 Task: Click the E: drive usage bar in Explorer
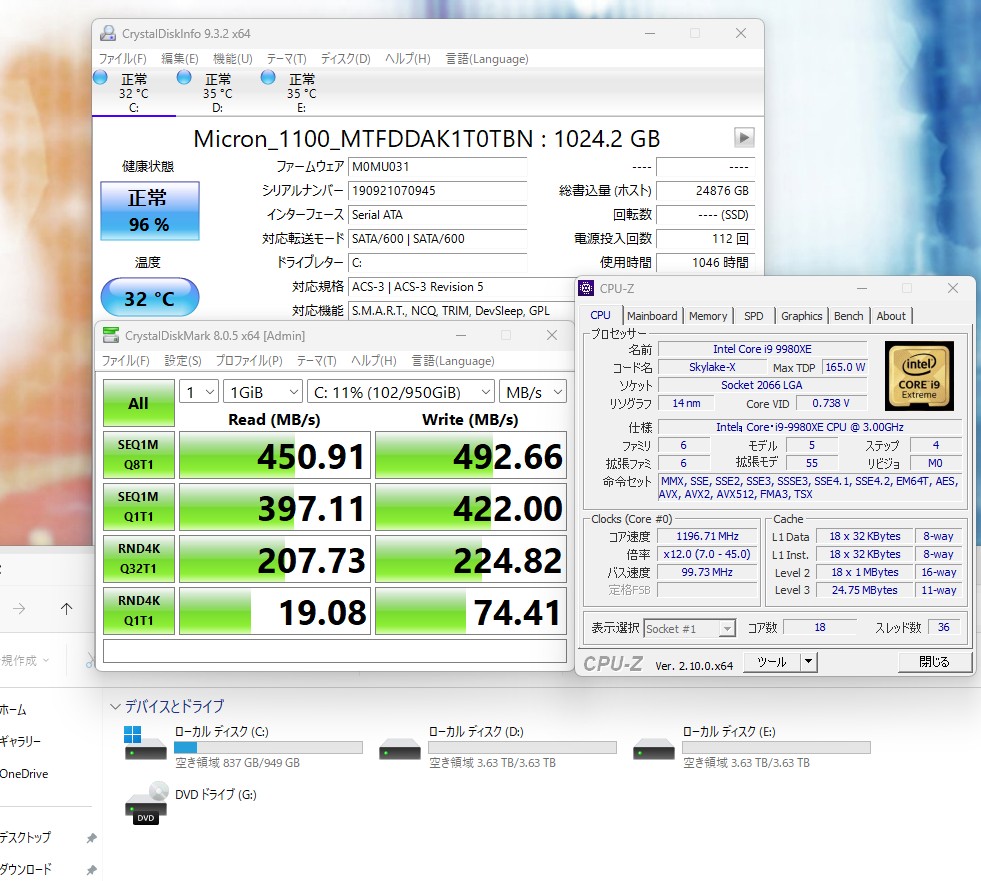tap(776, 747)
